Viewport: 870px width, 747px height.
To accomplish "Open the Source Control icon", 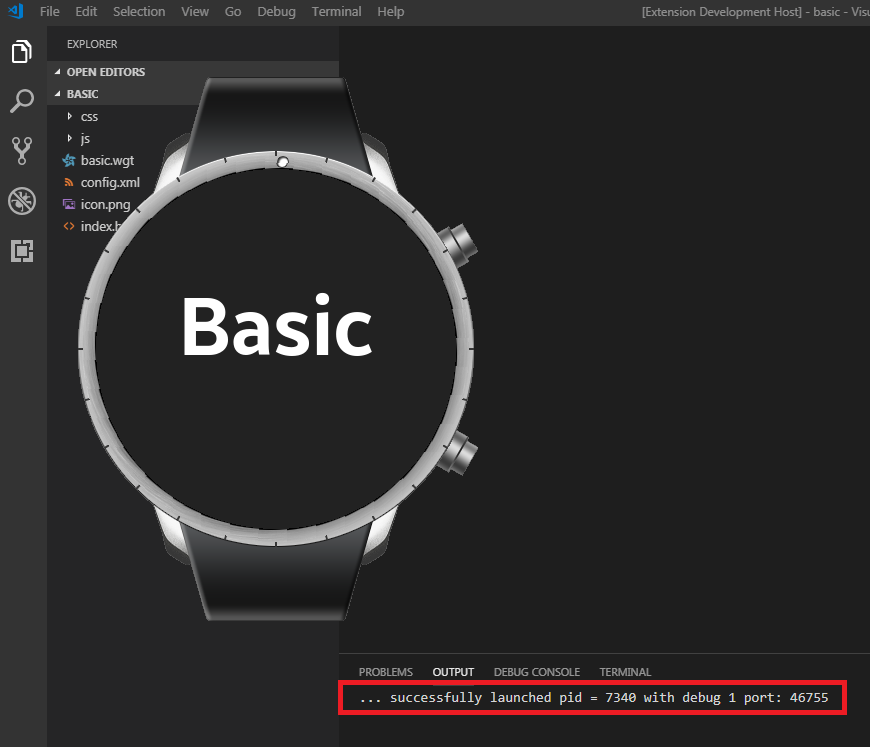I will 22,151.
